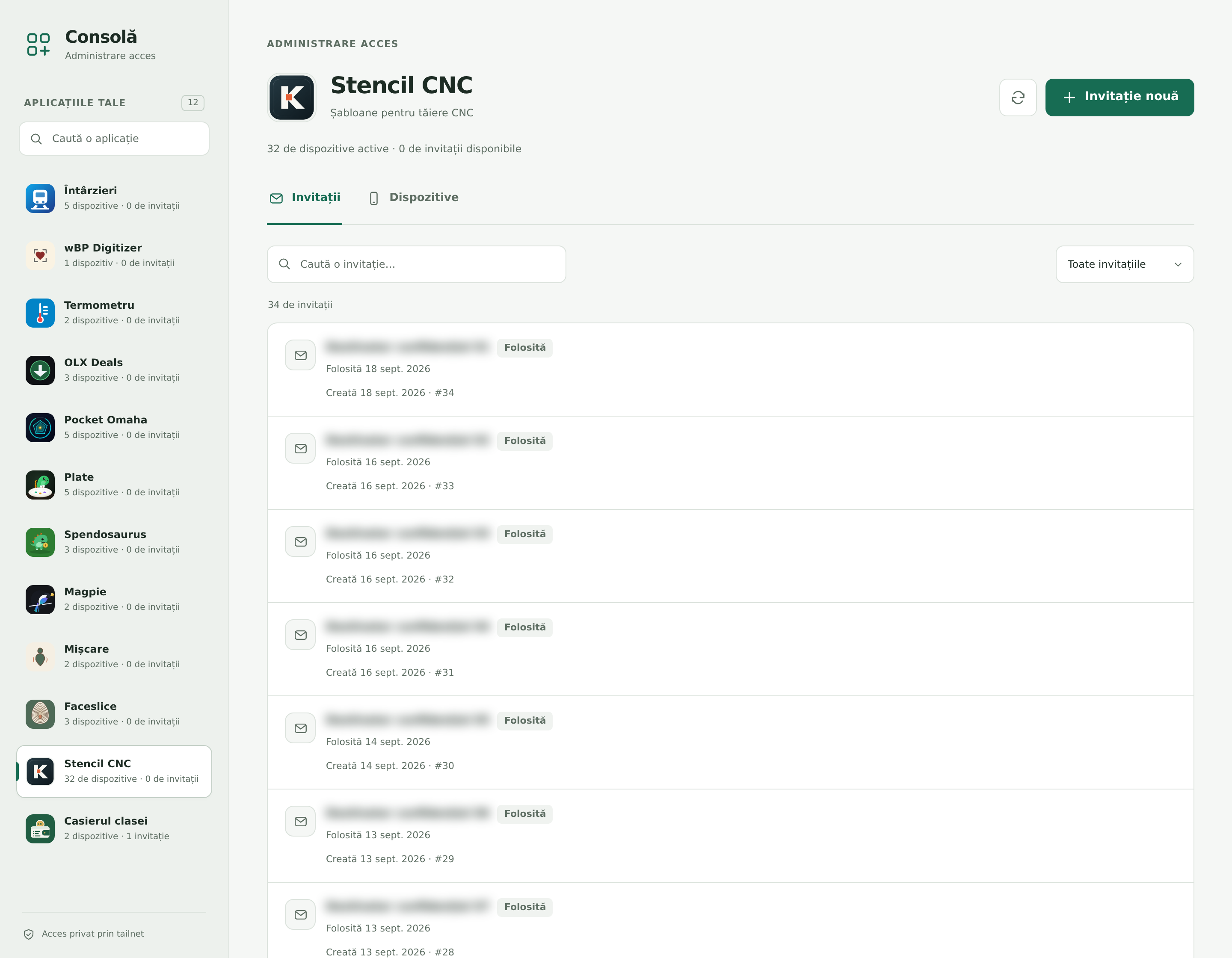Select the Pocket Omaha app icon

click(40, 427)
